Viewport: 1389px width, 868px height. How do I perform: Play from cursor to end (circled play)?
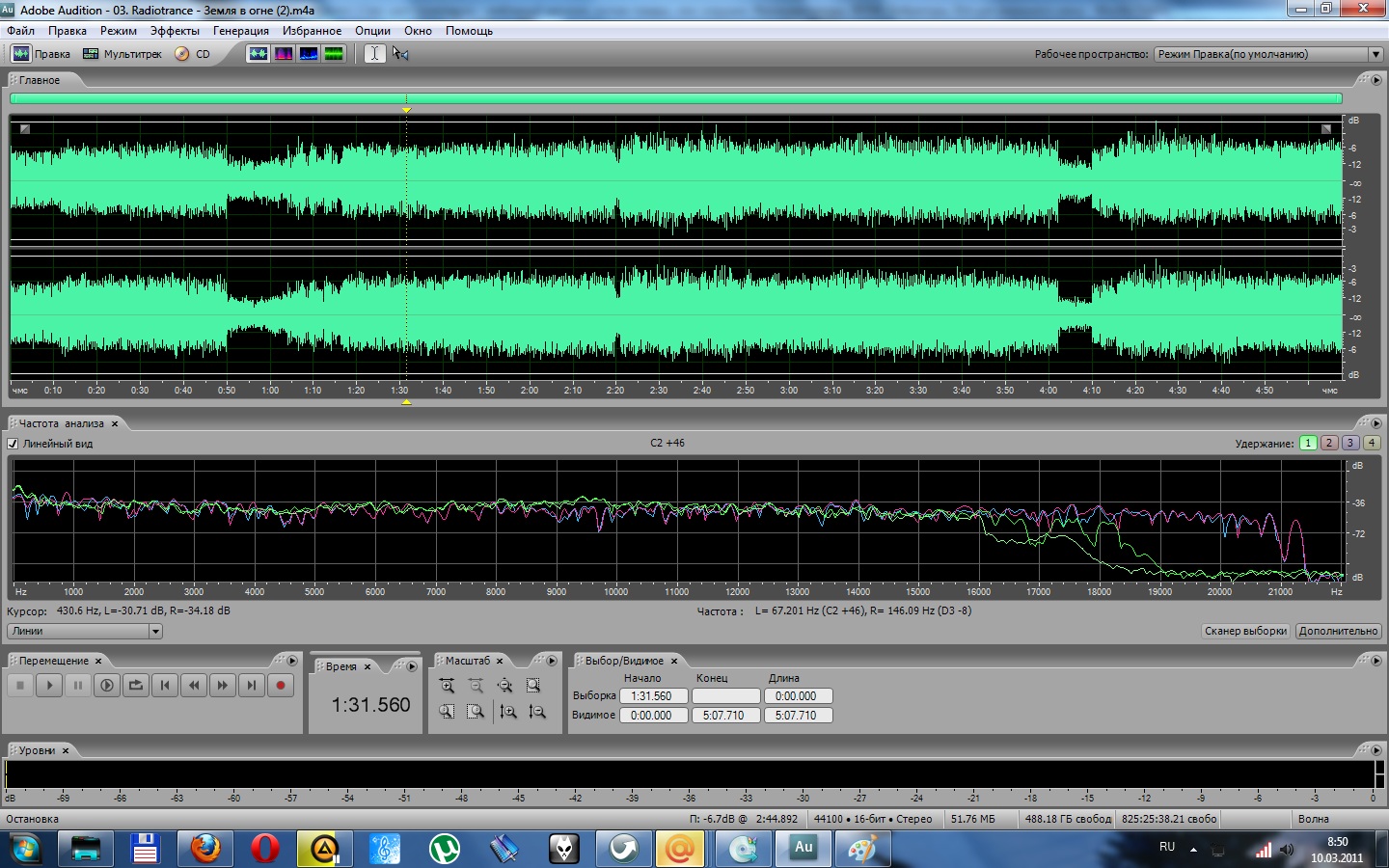107,685
